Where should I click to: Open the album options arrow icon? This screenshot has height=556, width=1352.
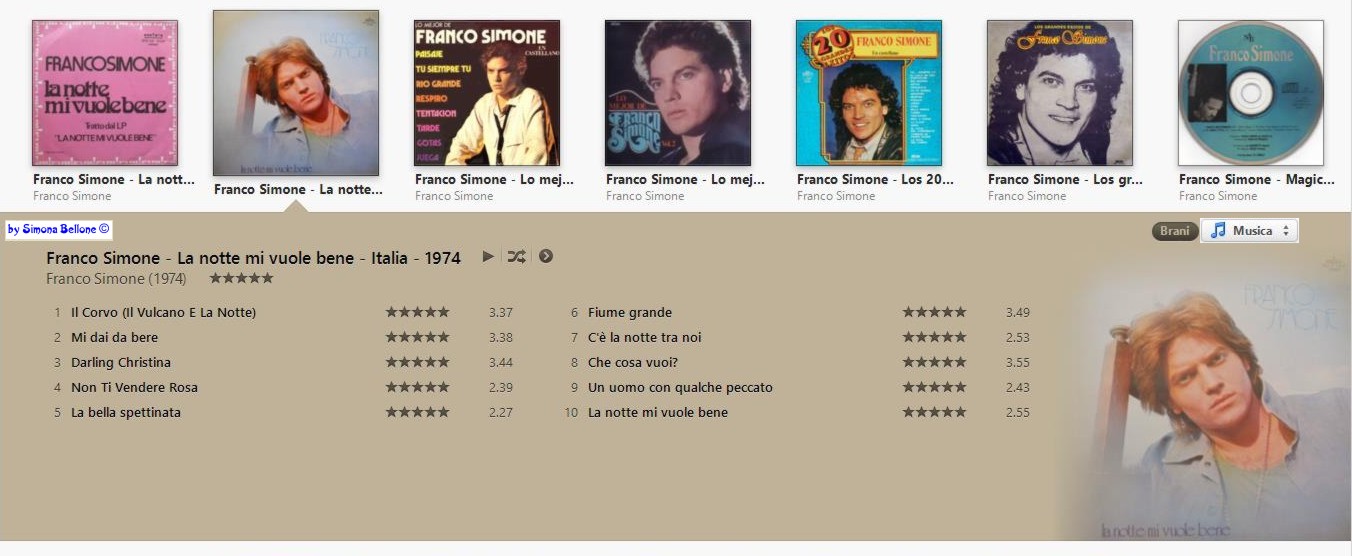546,256
